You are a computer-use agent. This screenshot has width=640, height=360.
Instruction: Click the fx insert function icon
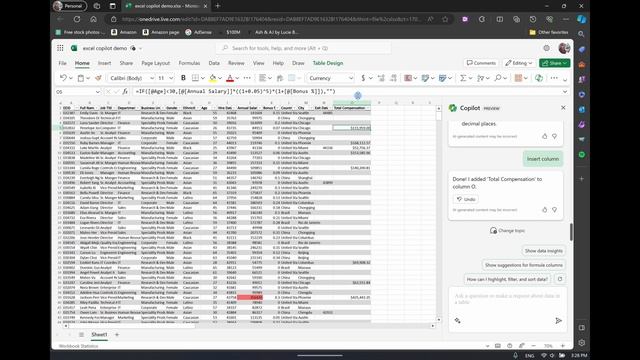point(125,91)
